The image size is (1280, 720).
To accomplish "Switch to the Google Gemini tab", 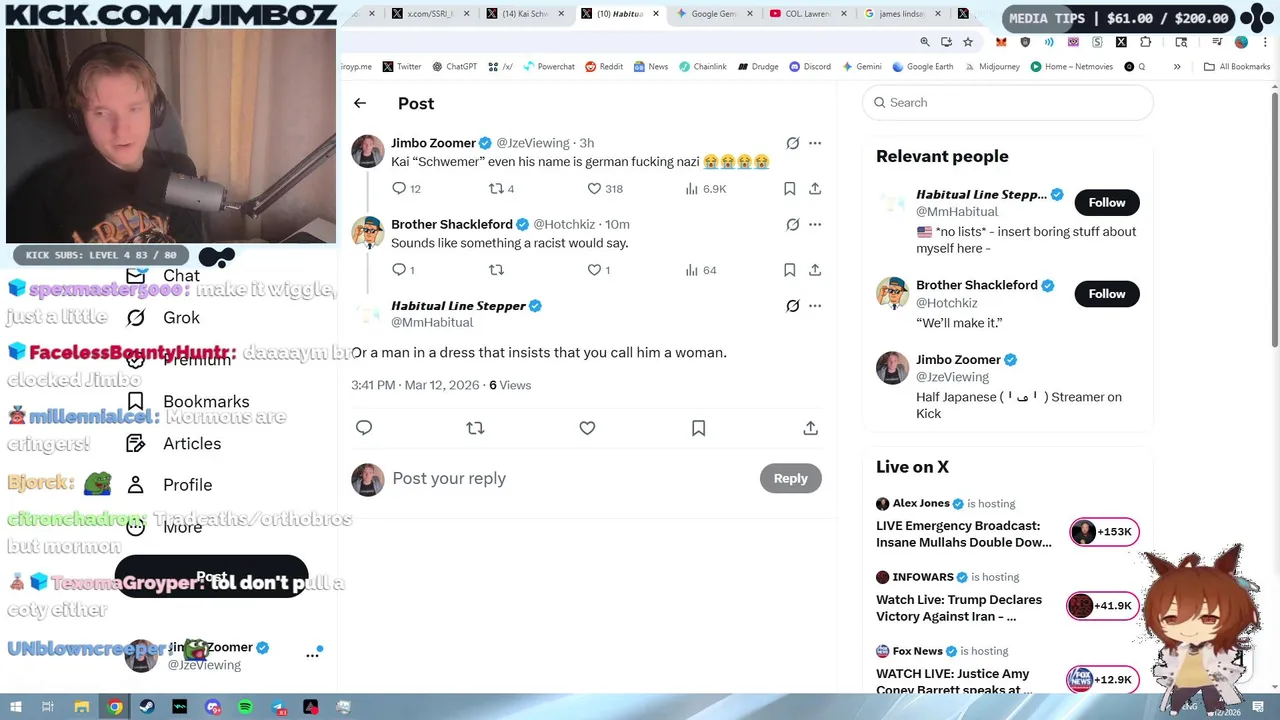I will coord(713,14).
